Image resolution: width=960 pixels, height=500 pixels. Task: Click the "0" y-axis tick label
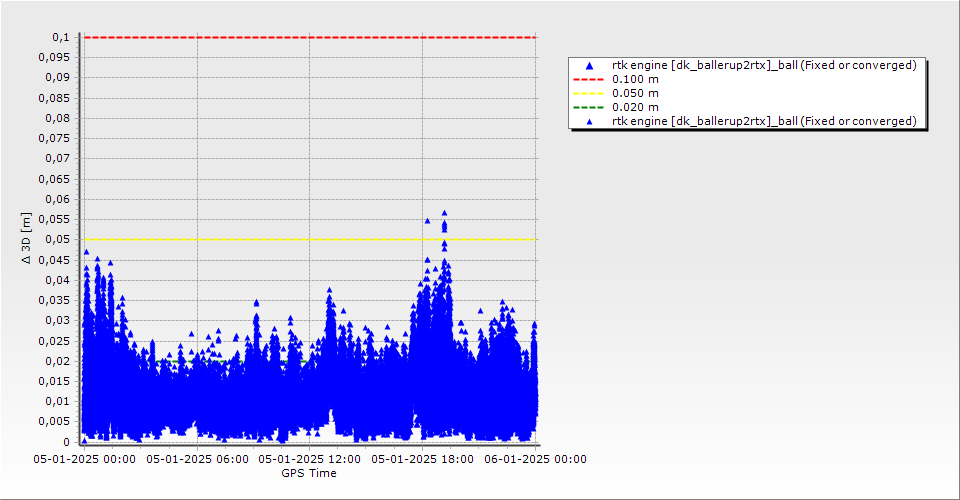pyautogui.click(x=67, y=442)
